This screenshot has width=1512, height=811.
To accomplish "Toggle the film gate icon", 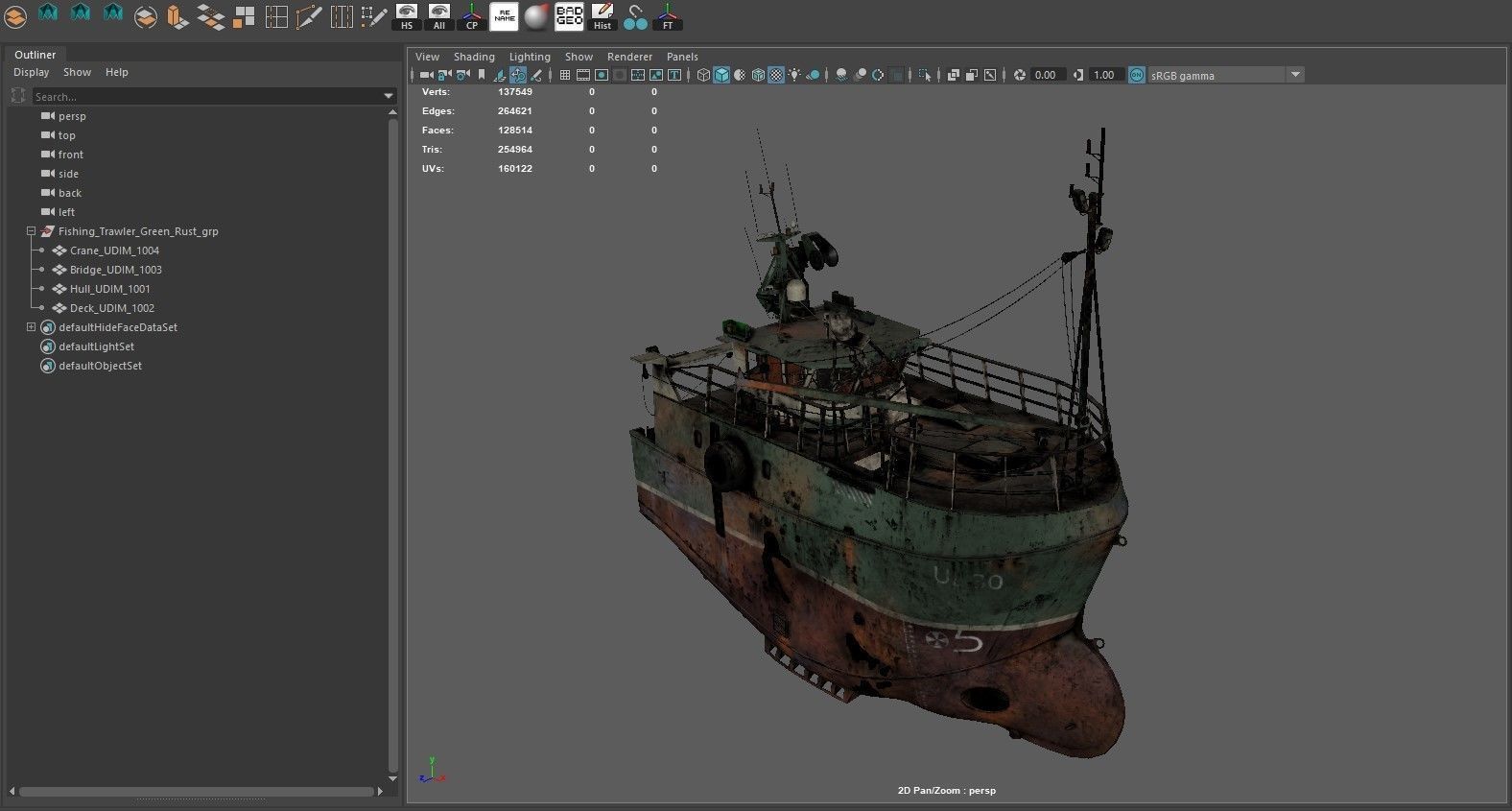I will [583, 75].
